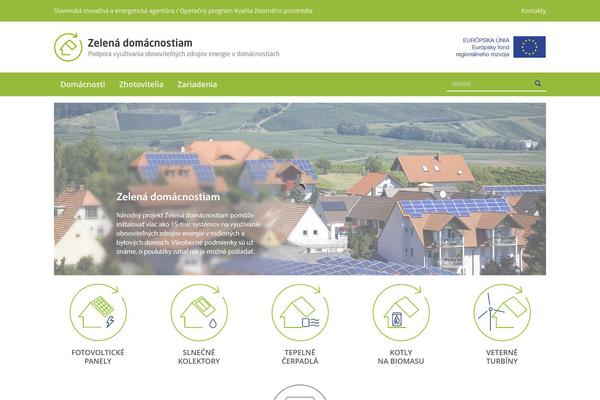The image size is (600, 400).
Task: Click the Európska únia regional fund text
Action: 483,47
